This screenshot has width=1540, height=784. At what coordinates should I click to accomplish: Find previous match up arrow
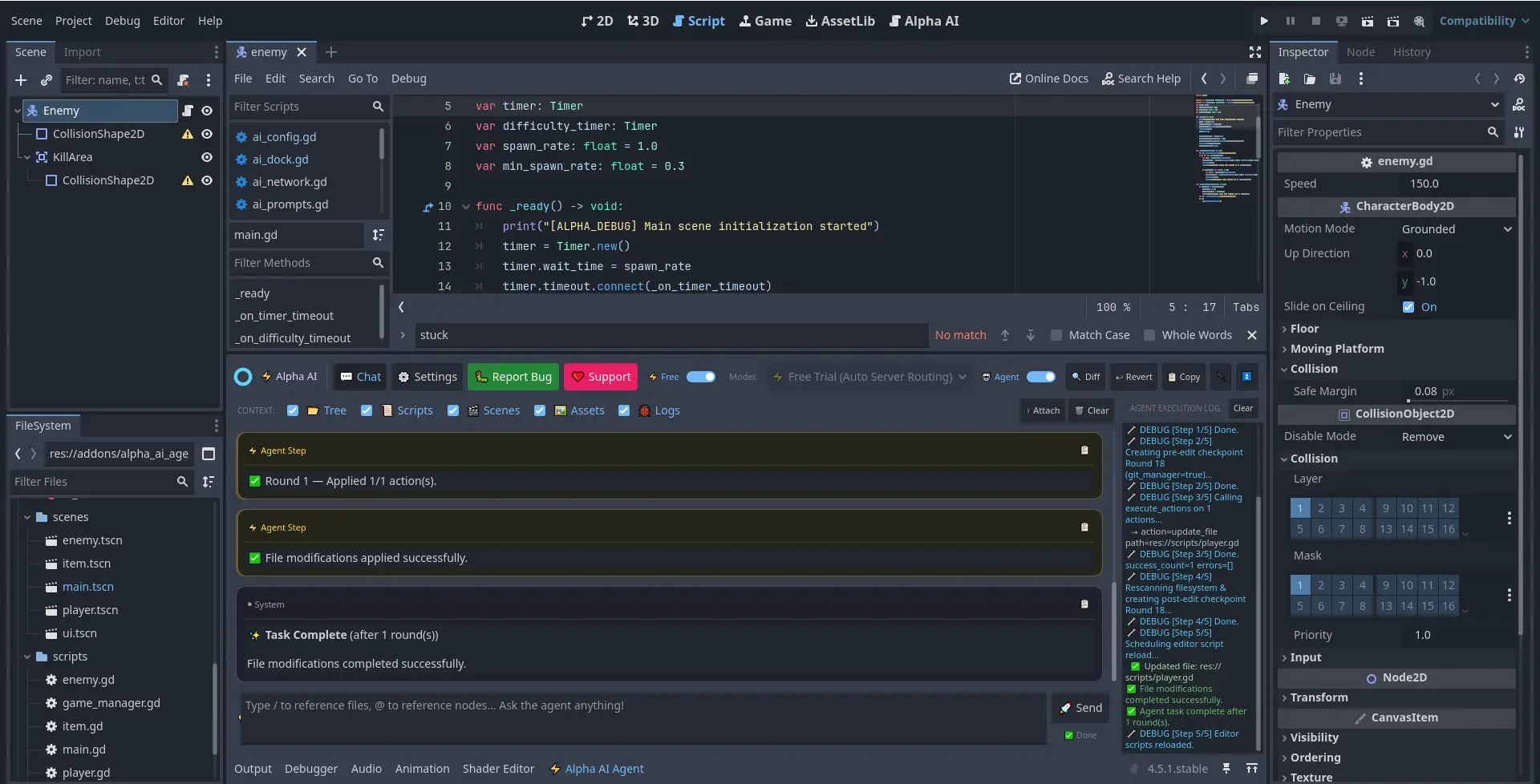coord(1005,335)
